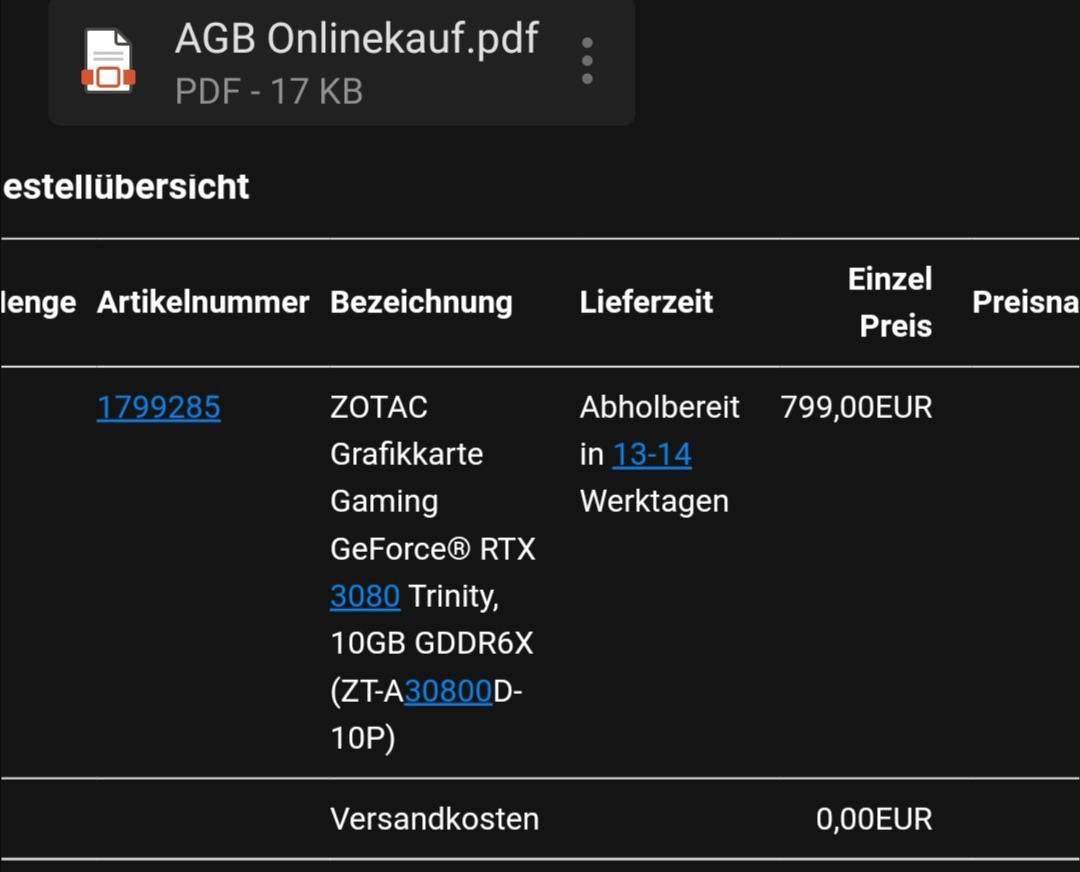This screenshot has width=1080, height=872.
Task: Tap the 3080 link in the product name
Action: point(364,596)
